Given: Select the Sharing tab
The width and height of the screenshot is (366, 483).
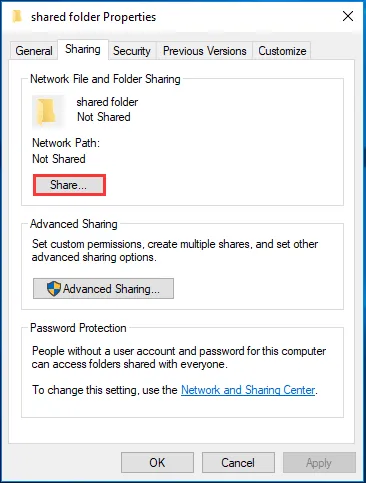Looking at the screenshot, I should click(x=83, y=49).
